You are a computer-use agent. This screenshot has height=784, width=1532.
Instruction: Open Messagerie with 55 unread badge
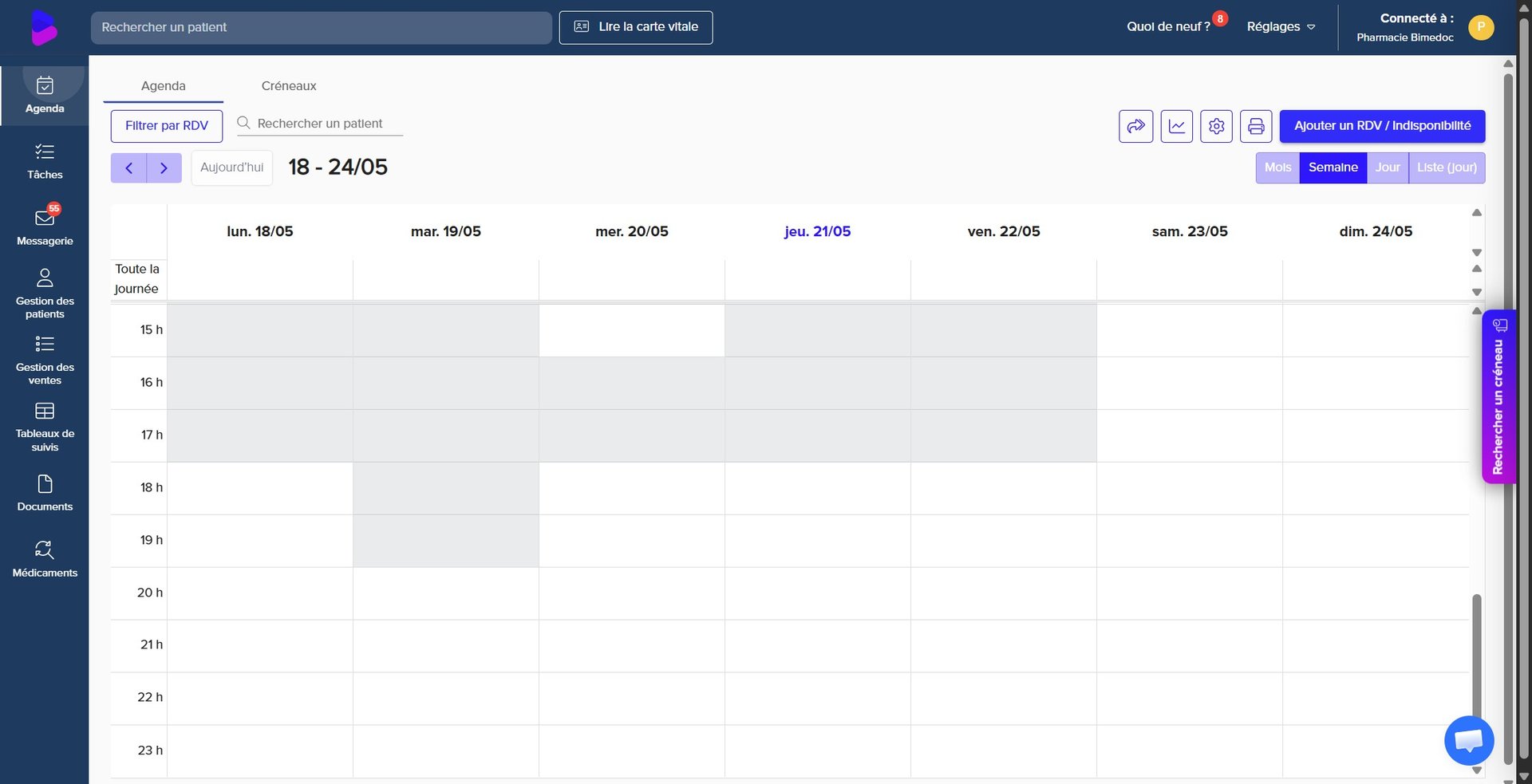pos(45,227)
